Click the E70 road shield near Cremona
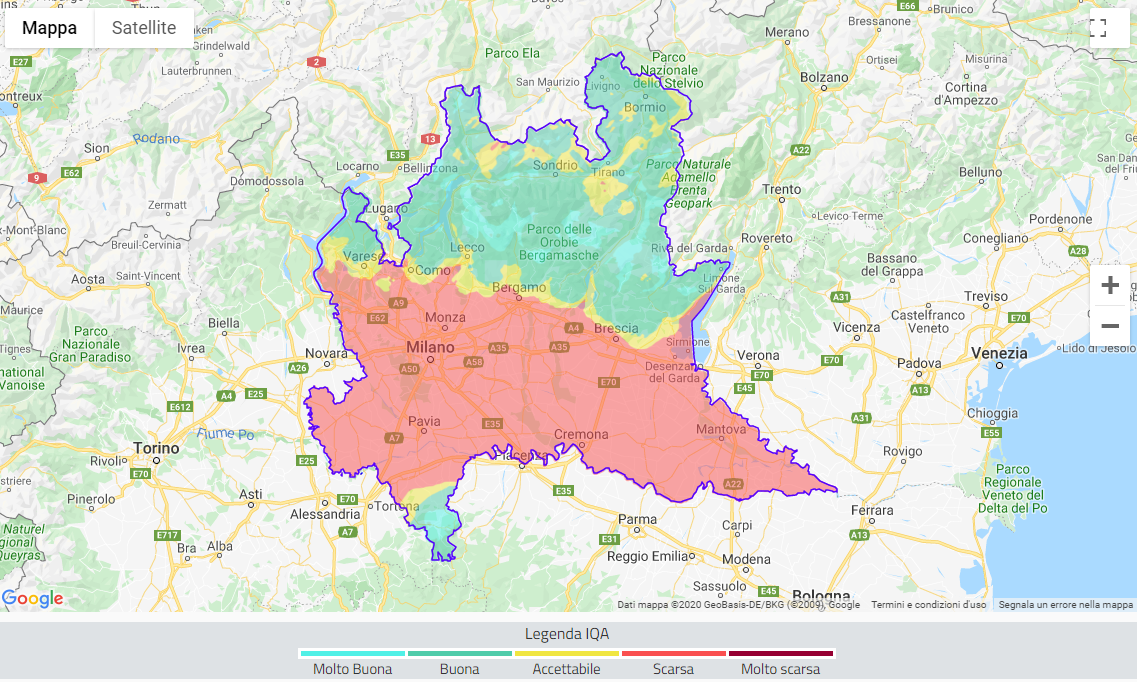 tap(608, 382)
